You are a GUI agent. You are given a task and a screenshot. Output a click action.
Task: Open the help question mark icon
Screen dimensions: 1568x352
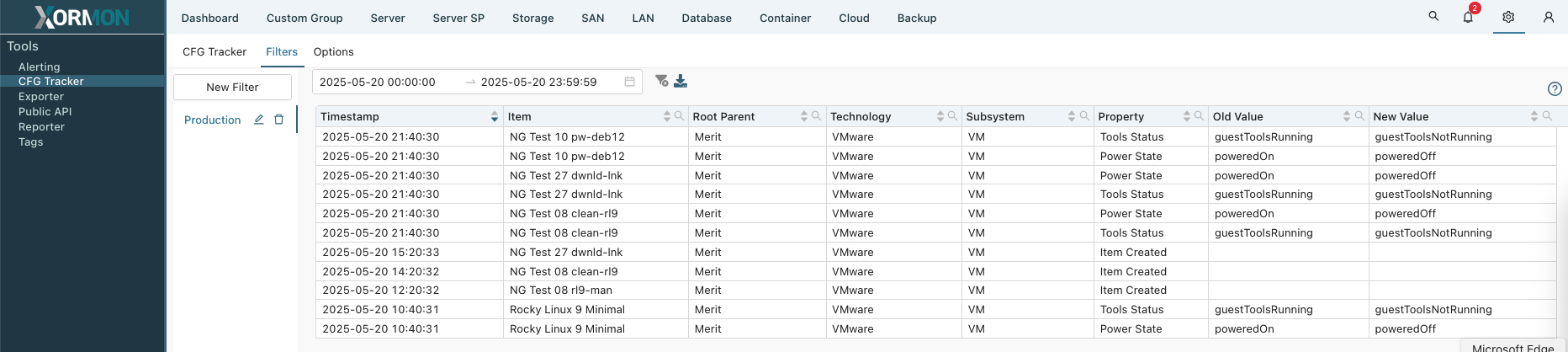[x=1555, y=88]
